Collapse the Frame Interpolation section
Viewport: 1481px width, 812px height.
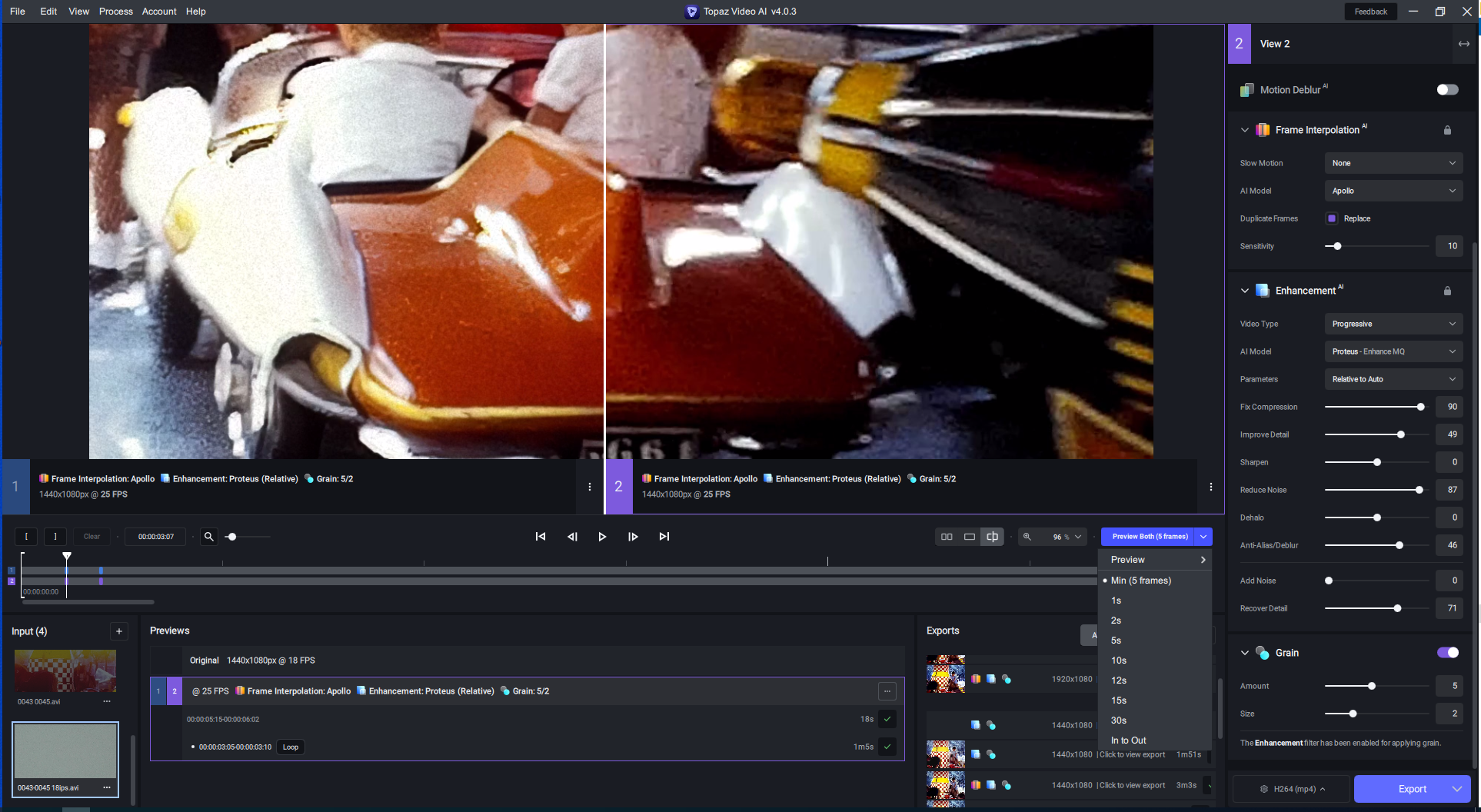click(1245, 130)
